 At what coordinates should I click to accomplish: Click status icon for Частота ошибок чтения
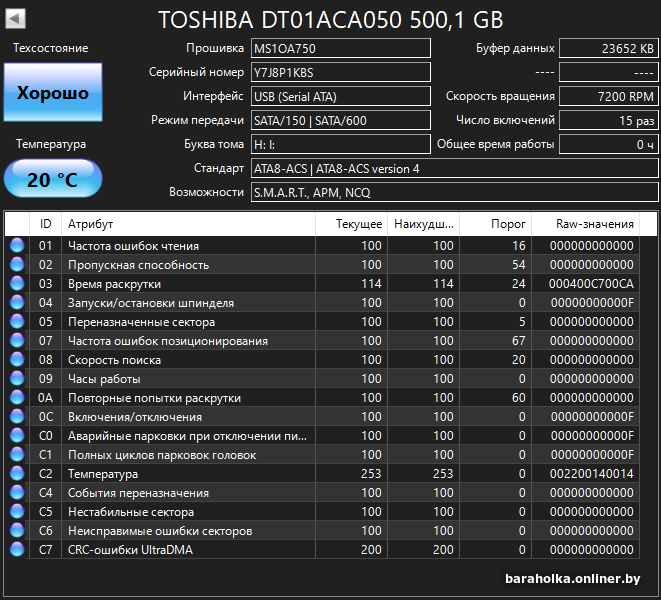pos(17,246)
